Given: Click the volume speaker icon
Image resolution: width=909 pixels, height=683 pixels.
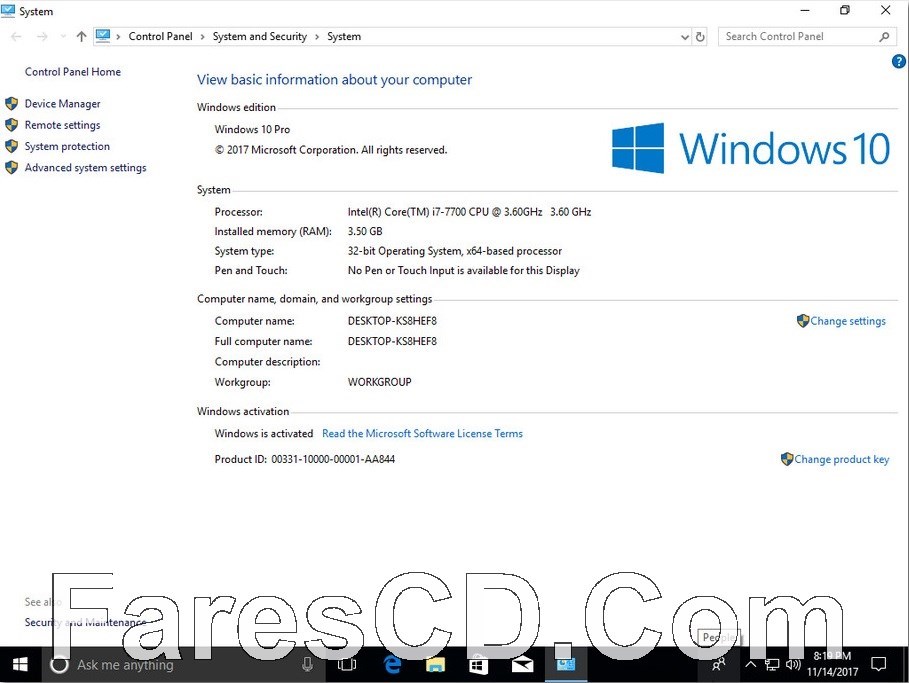Looking at the screenshot, I should coord(792,664).
